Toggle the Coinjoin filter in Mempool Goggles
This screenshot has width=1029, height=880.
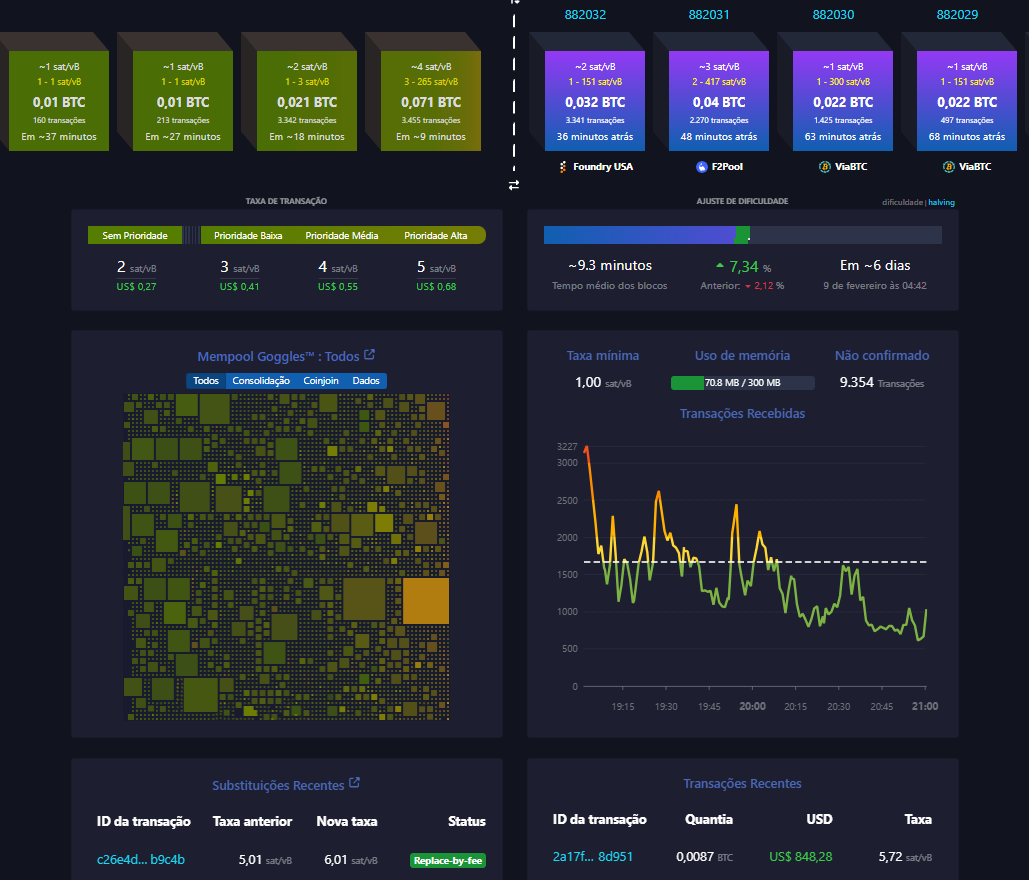pyautogui.click(x=321, y=380)
